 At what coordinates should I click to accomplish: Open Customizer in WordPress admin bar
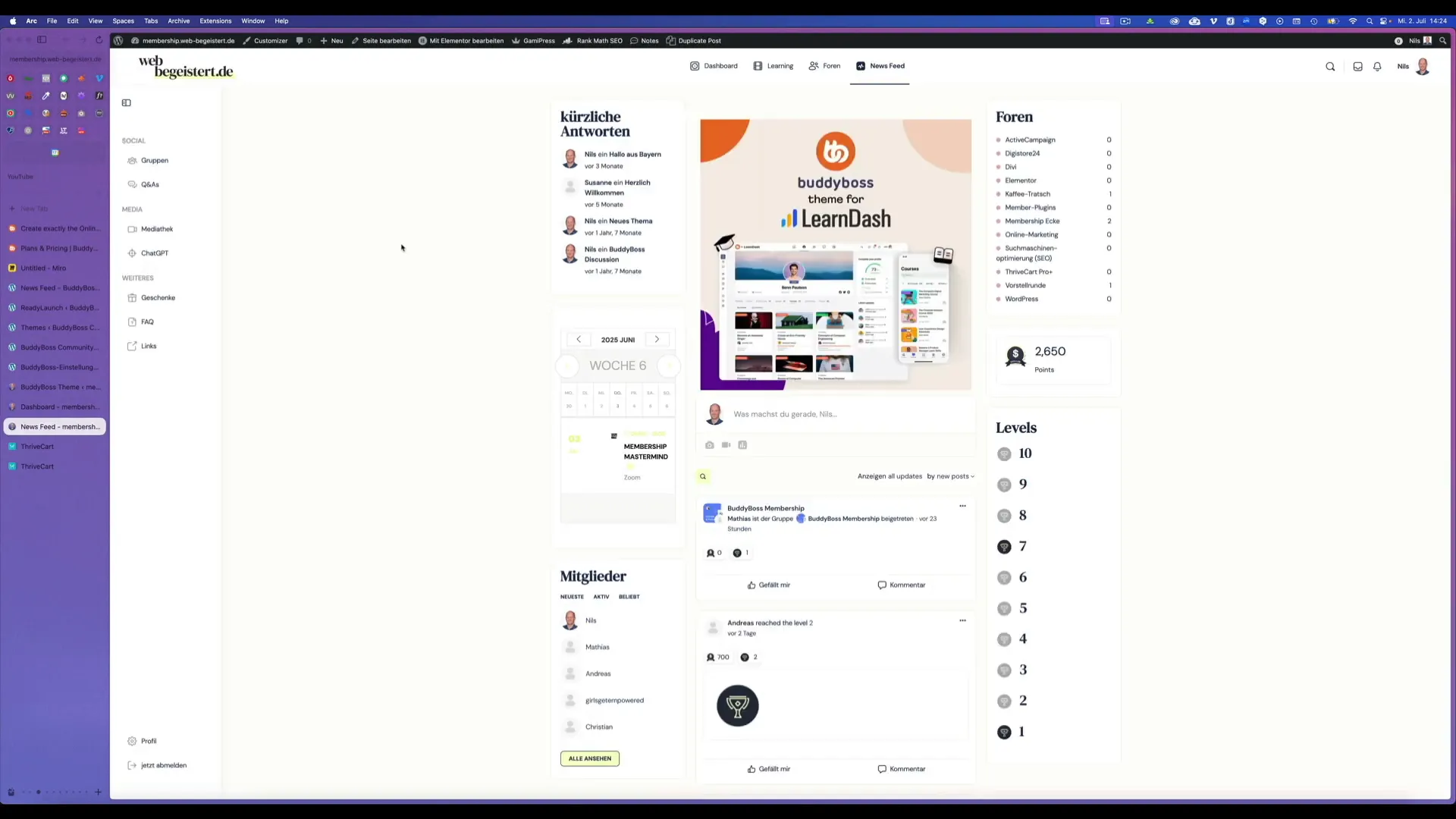click(x=265, y=41)
